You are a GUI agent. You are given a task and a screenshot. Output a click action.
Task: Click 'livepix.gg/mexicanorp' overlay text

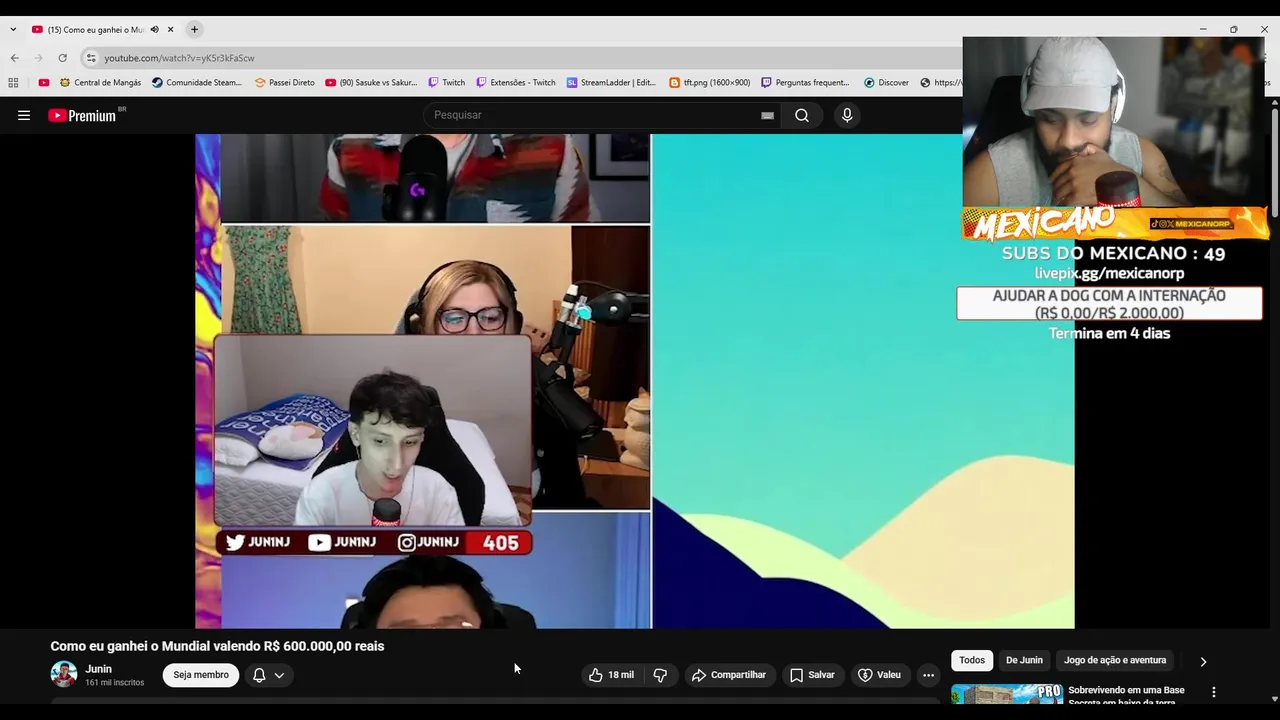1109,273
